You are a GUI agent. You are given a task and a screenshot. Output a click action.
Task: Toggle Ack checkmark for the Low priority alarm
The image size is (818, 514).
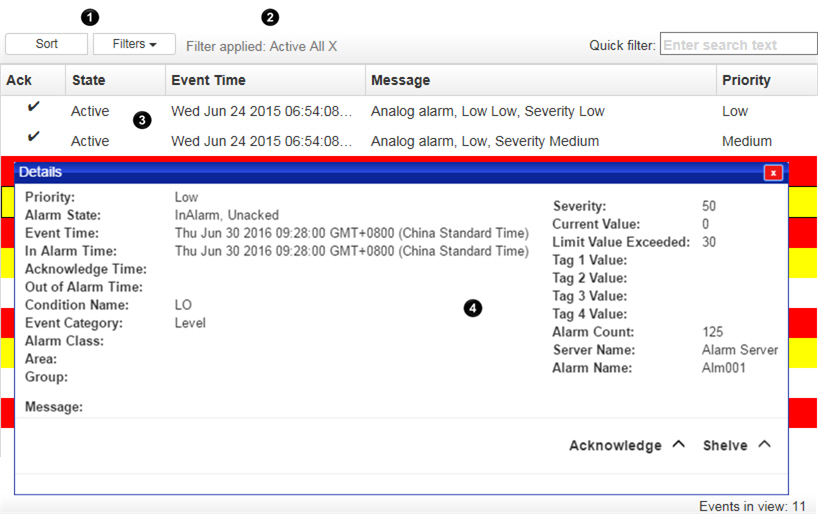coord(33,109)
